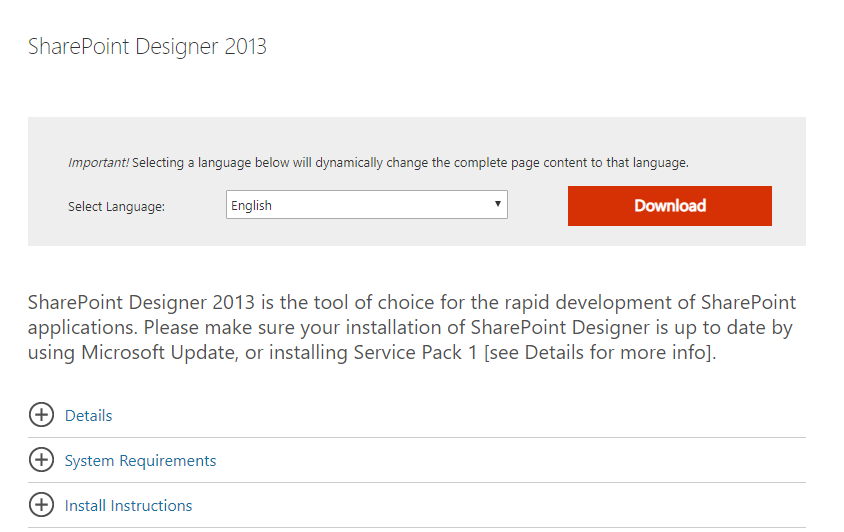
Task: Click empty space right of System Requirements
Action: coord(511,460)
